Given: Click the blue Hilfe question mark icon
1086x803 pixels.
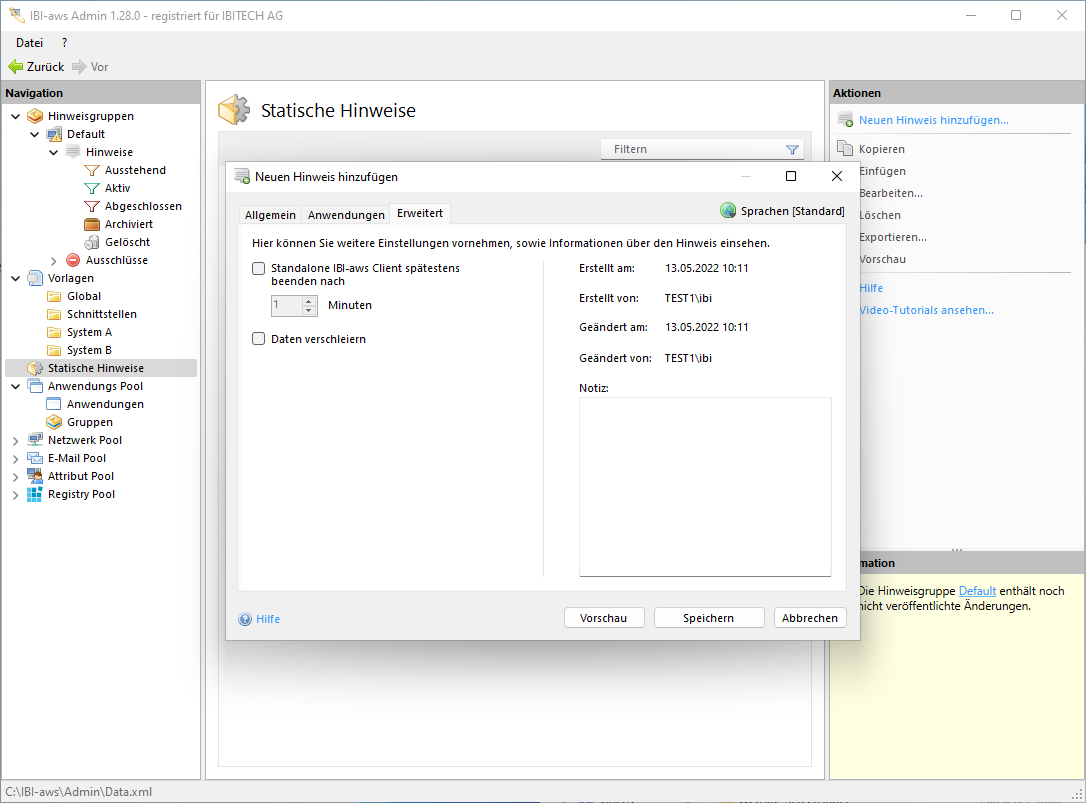Looking at the screenshot, I should tap(245, 619).
